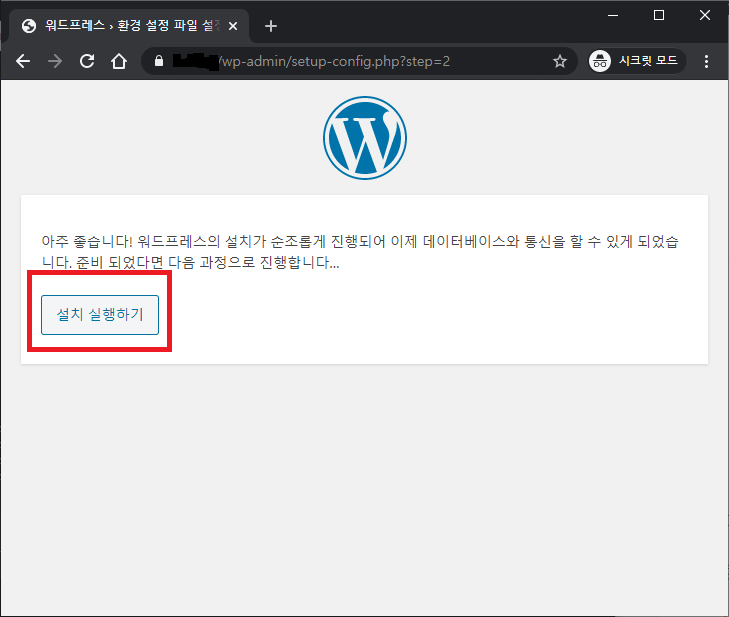Click the globe favicon on the tab
The width and height of the screenshot is (729, 617).
pos(28,26)
